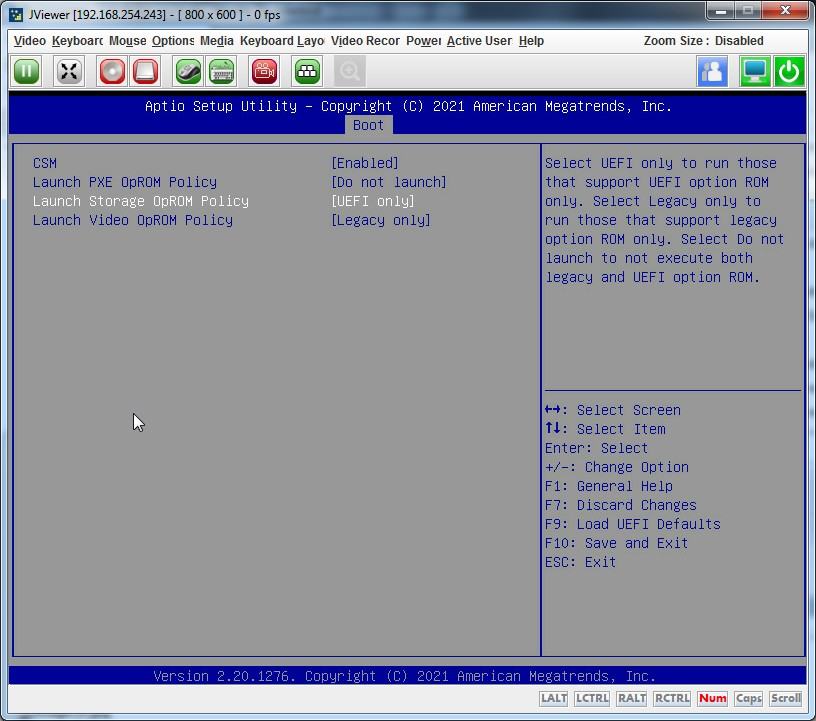
Task: Select the Boot tab in BIOS
Action: [368, 125]
